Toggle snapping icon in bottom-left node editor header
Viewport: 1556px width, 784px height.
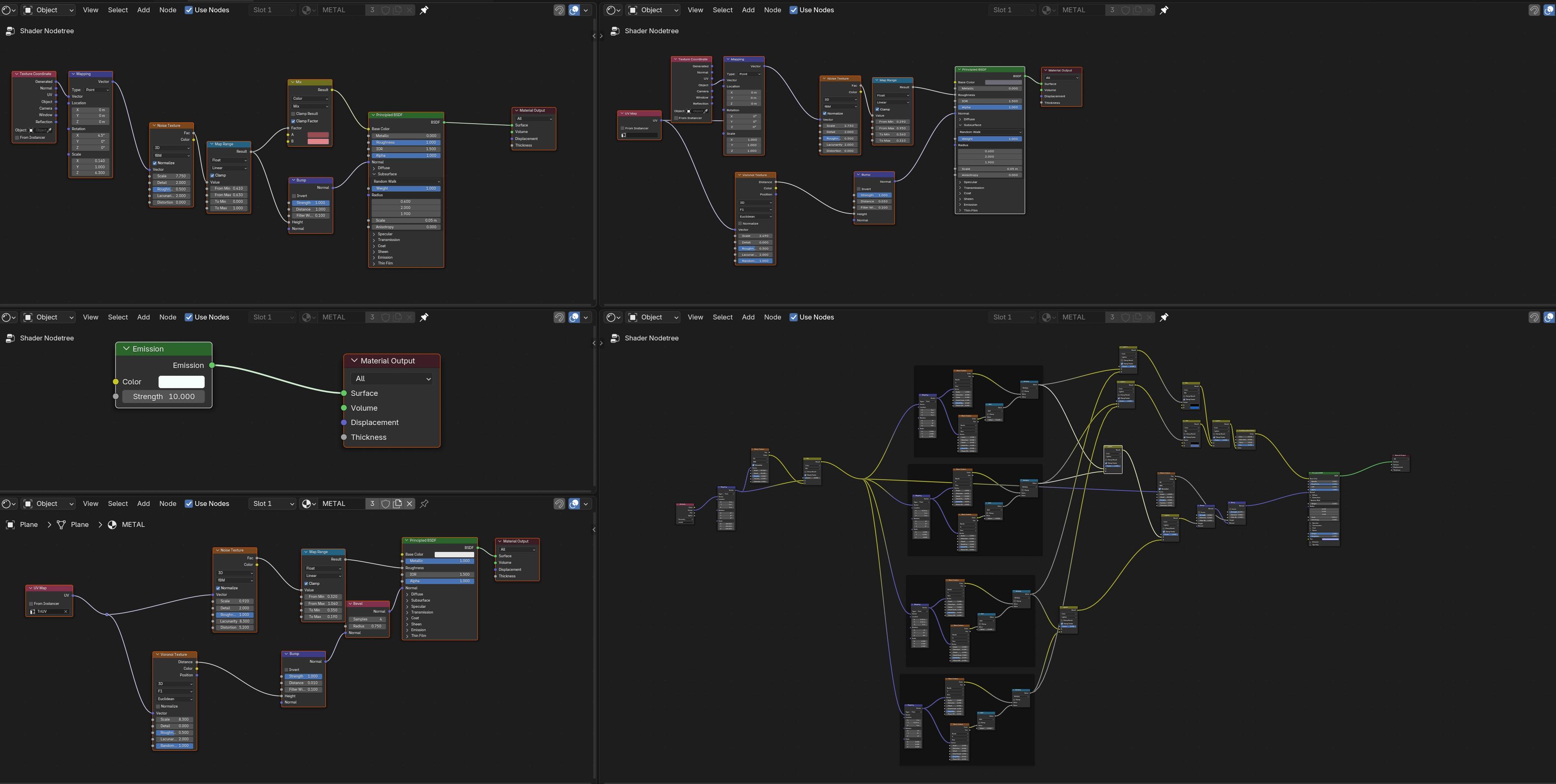(x=559, y=504)
